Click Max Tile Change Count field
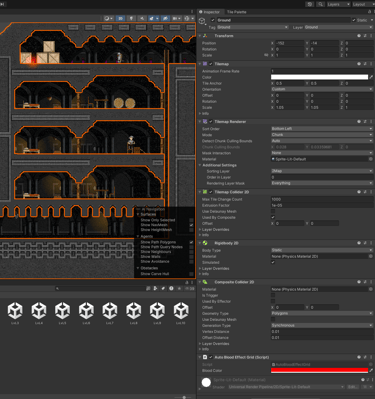 point(322,199)
